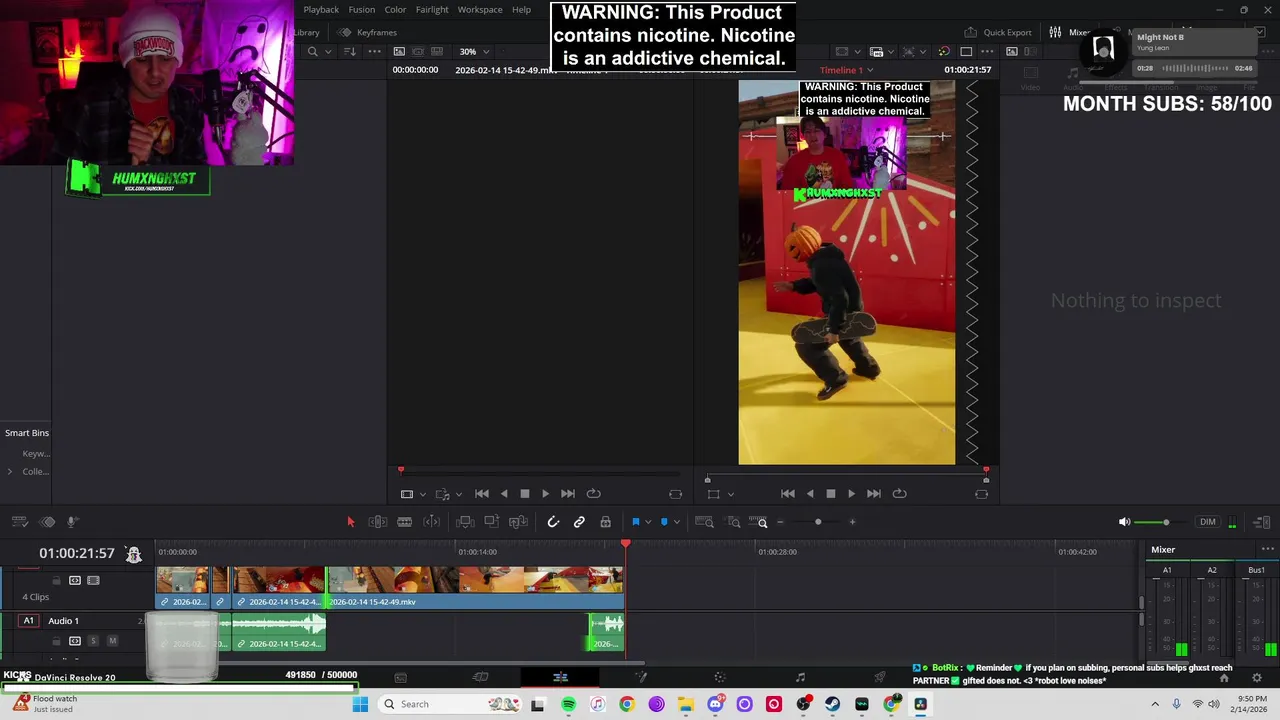Screen dimensions: 1280x720
Task: Open the Color page icon
Action: [720, 677]
